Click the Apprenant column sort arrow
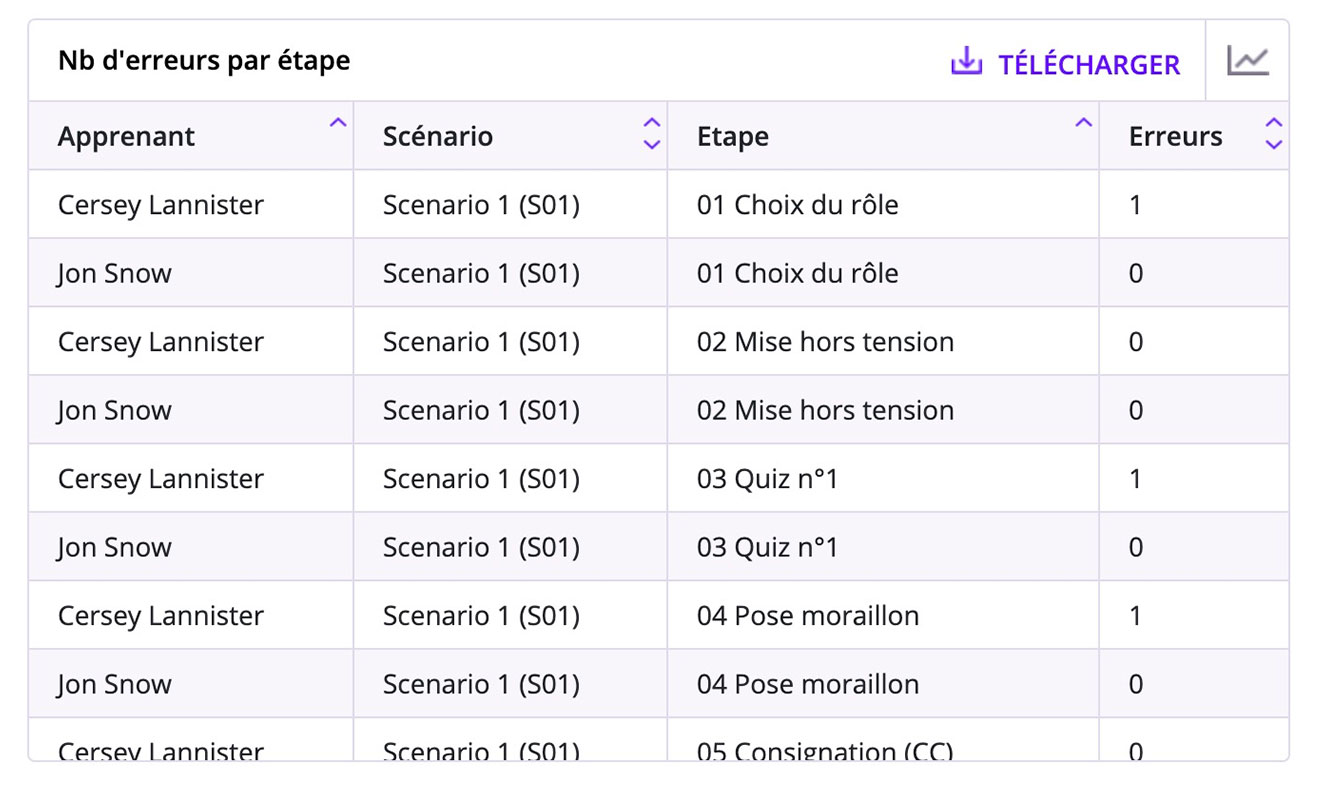Image resolution: width=1318 pixels, height=792 pixels. (x=338, y=123)
